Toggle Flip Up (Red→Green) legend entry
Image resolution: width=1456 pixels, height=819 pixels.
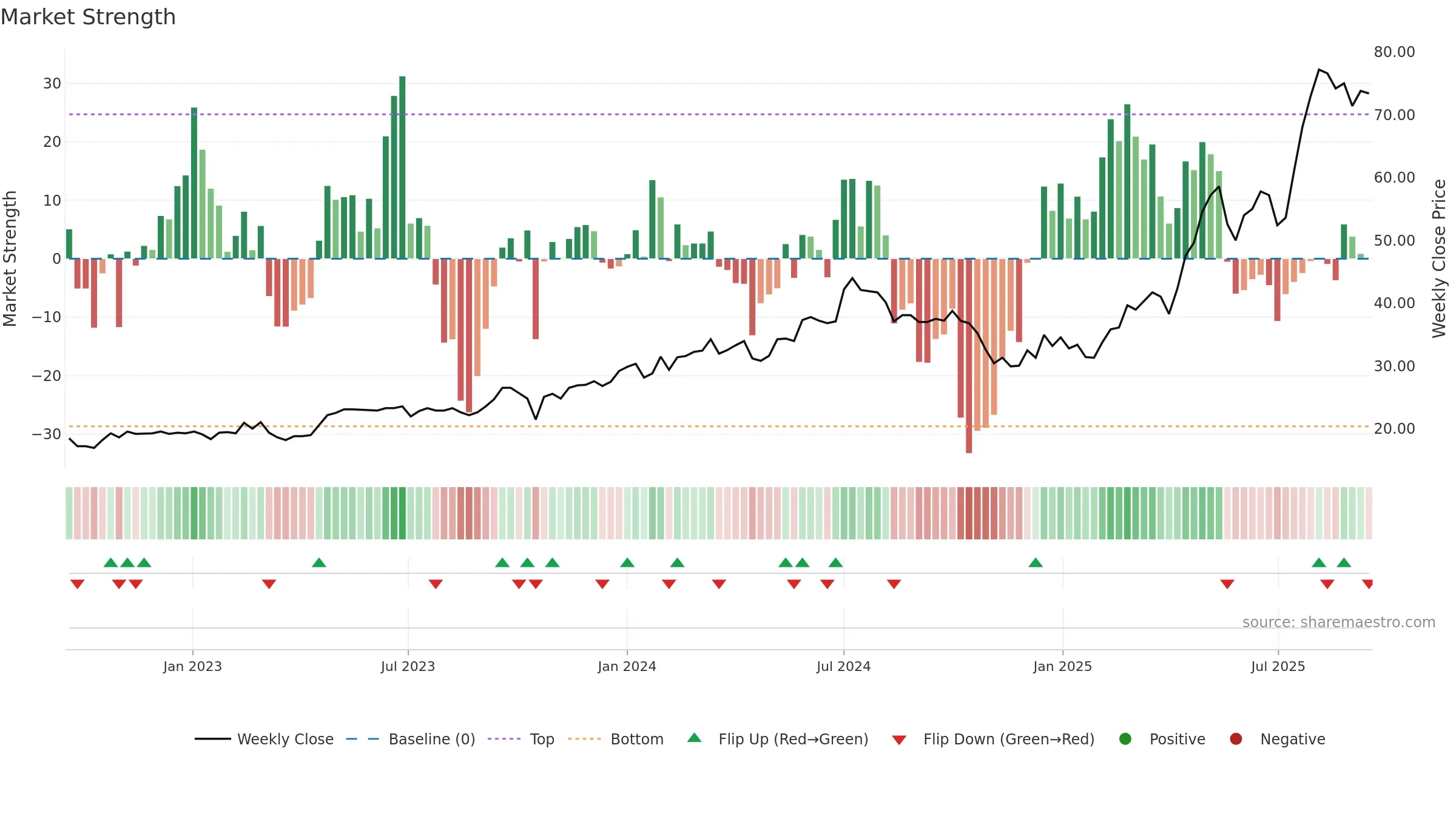[778, 739]
